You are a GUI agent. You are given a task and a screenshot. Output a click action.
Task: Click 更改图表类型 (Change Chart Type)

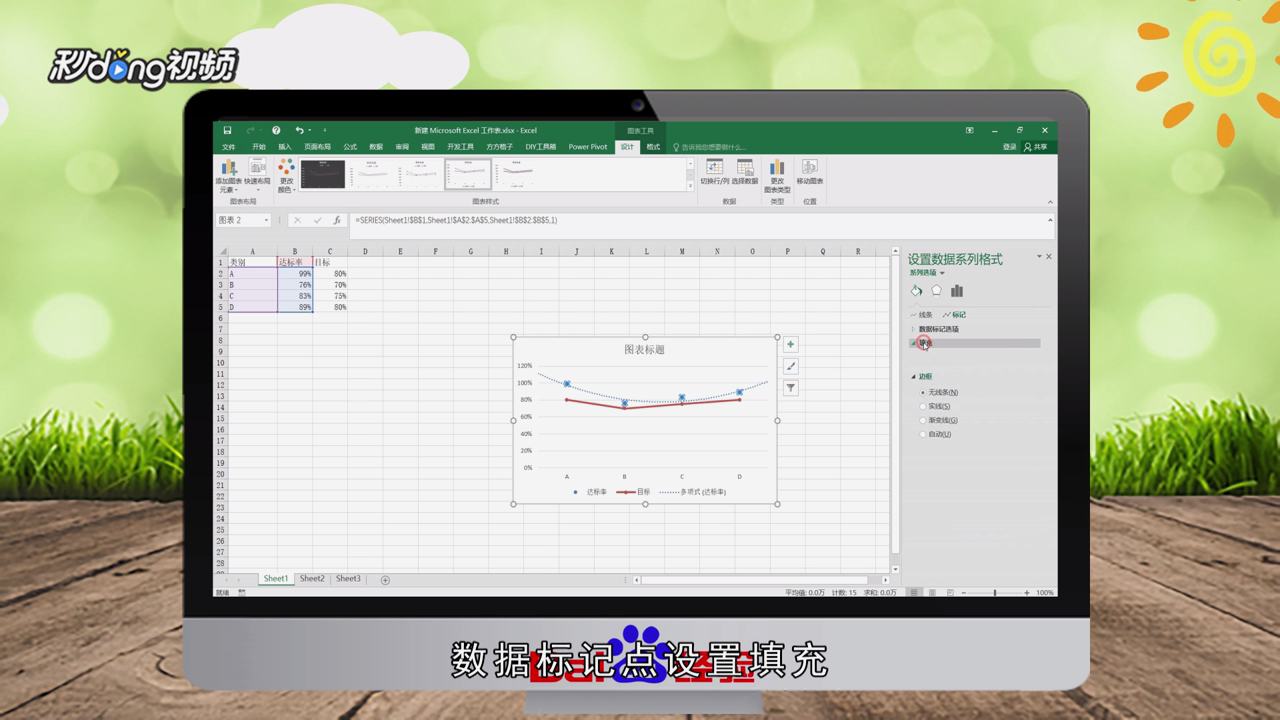point(777,176)
